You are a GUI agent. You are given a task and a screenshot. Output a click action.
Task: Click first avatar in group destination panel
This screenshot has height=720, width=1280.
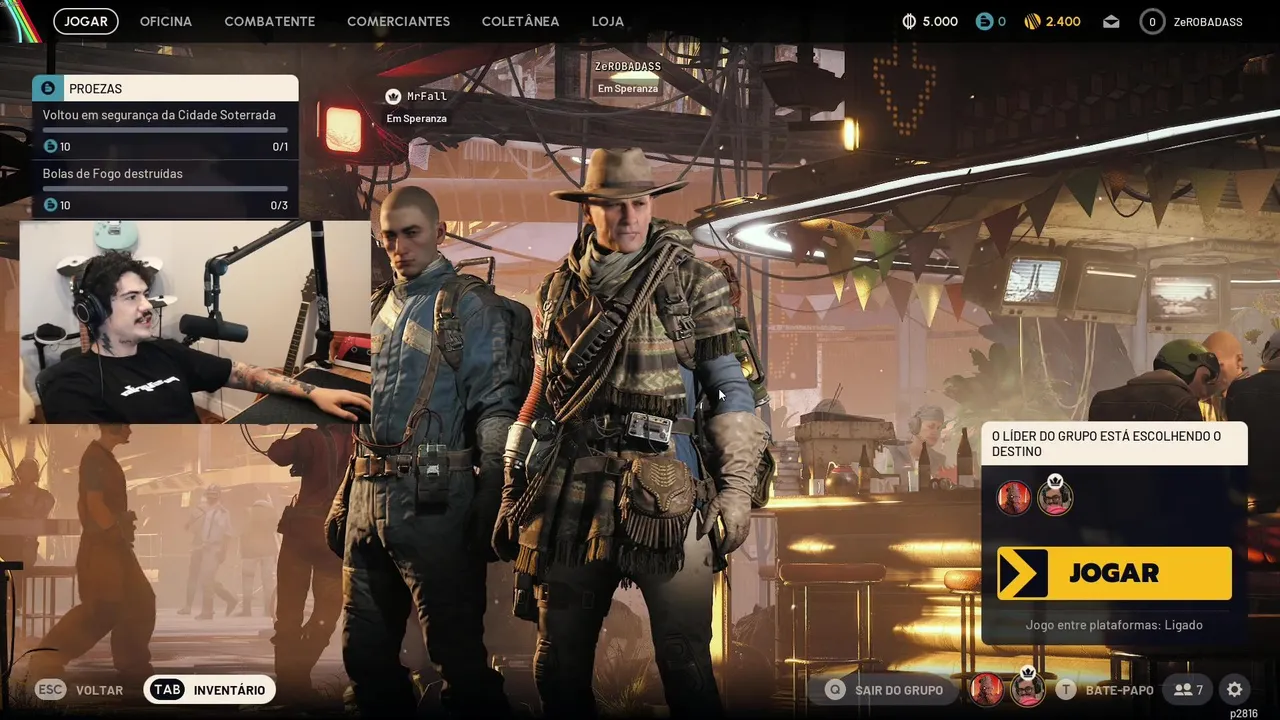point(1014,497)
